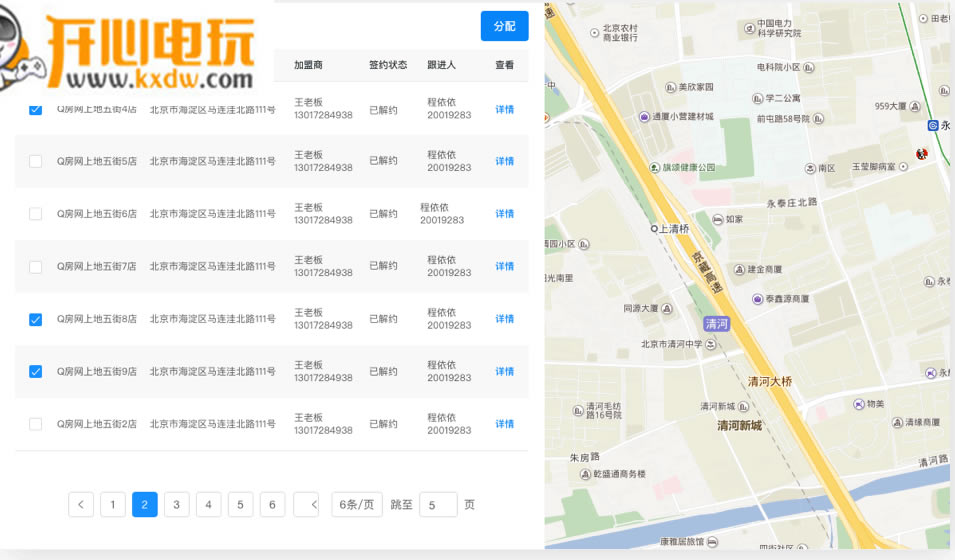The width and height of the screenshot is (955, 560).
Task: Go to page 6 in pagination
Action: pos(272,505)
